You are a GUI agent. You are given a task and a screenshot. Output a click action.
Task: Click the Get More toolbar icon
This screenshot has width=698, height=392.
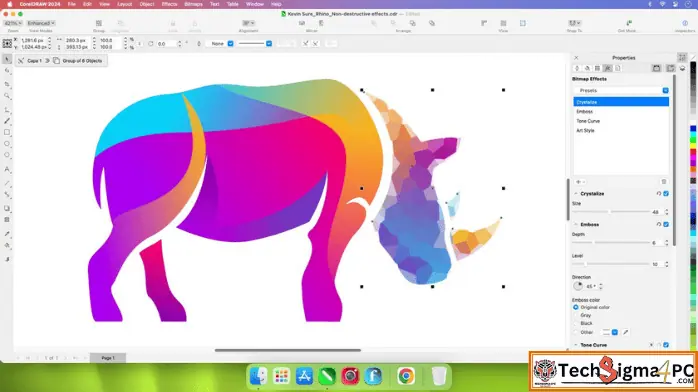629,23
